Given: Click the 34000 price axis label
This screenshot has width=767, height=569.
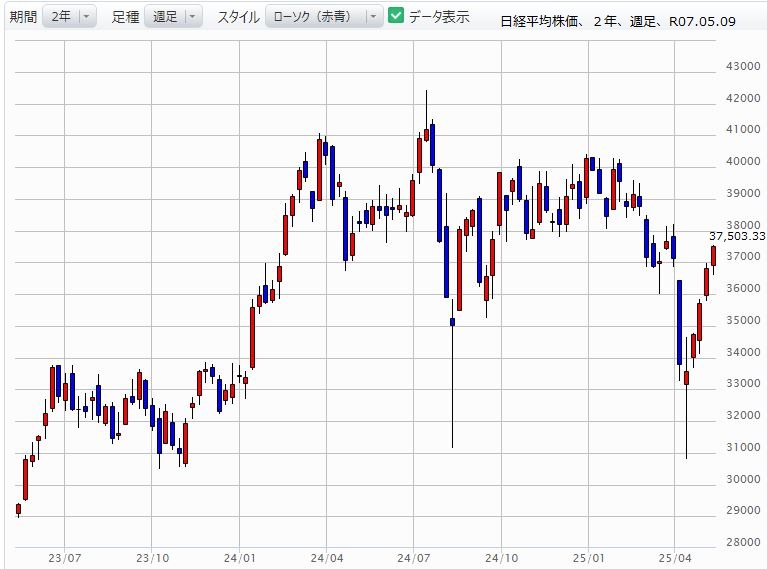Looking at the screenshot, I should click(x=743, y=352).
